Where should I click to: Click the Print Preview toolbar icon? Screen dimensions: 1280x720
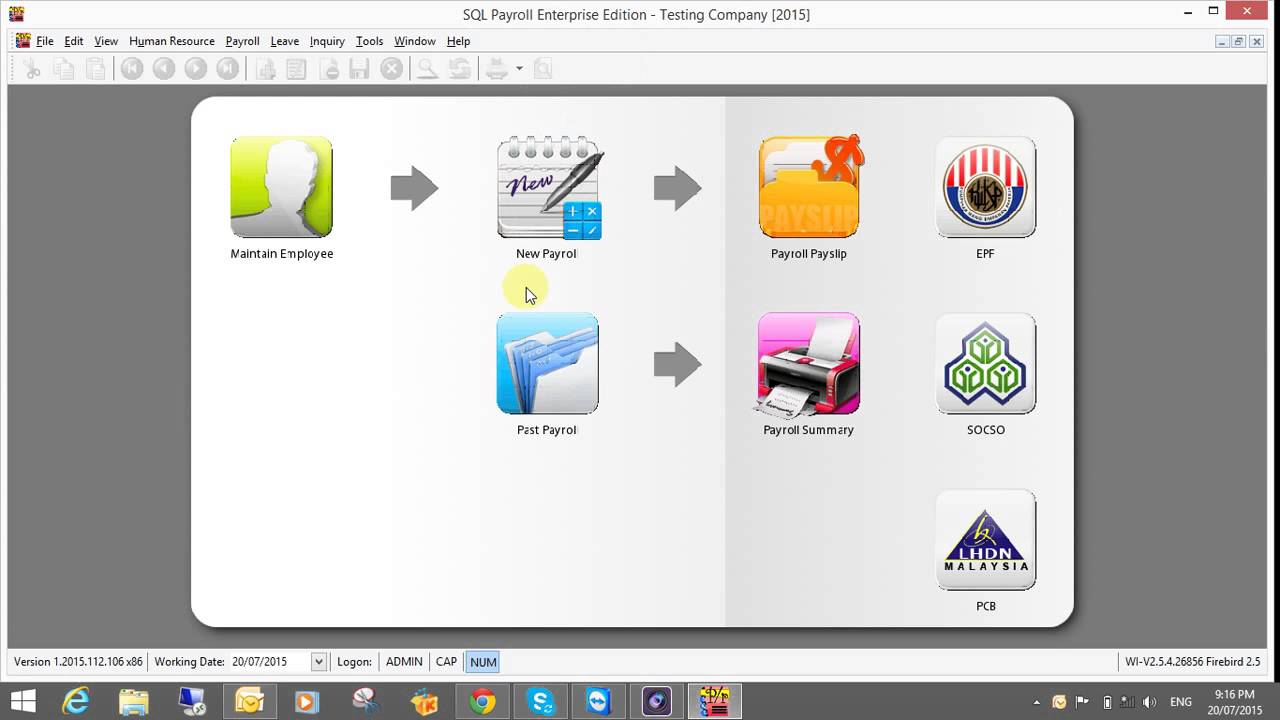(x=543, y=68)
